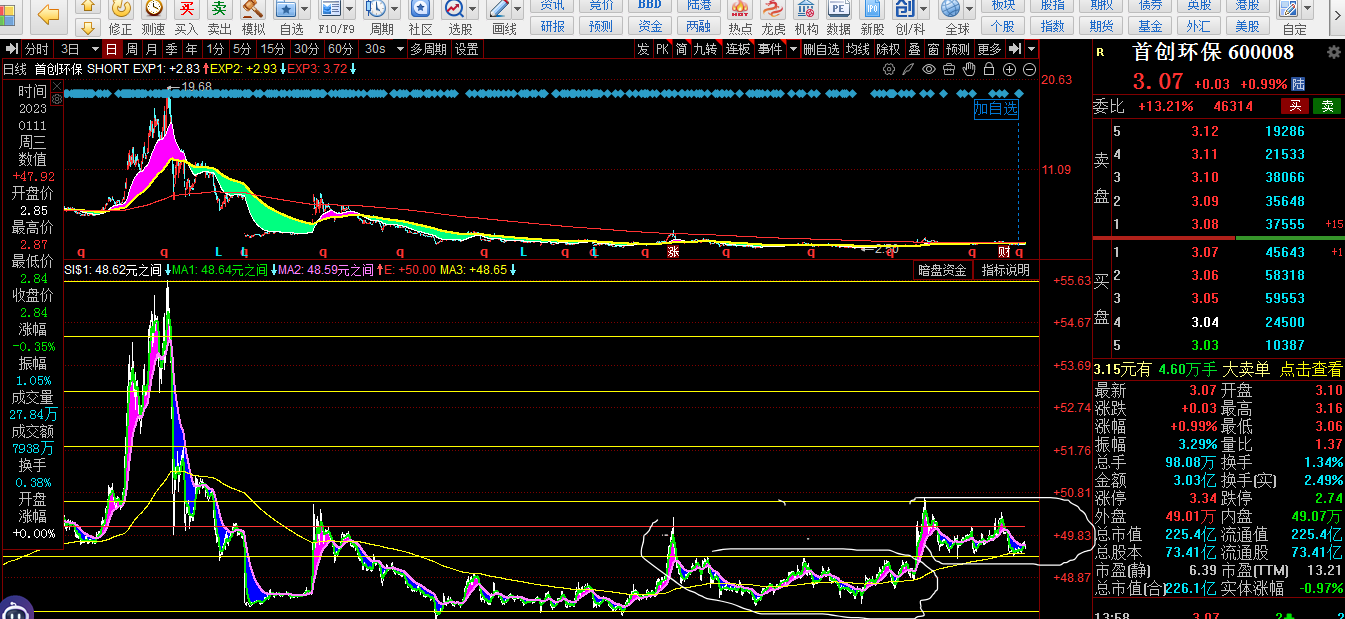1345x619 pixels.
Task: Toggle the 叠 overlay option
Action: pos(914,49)
